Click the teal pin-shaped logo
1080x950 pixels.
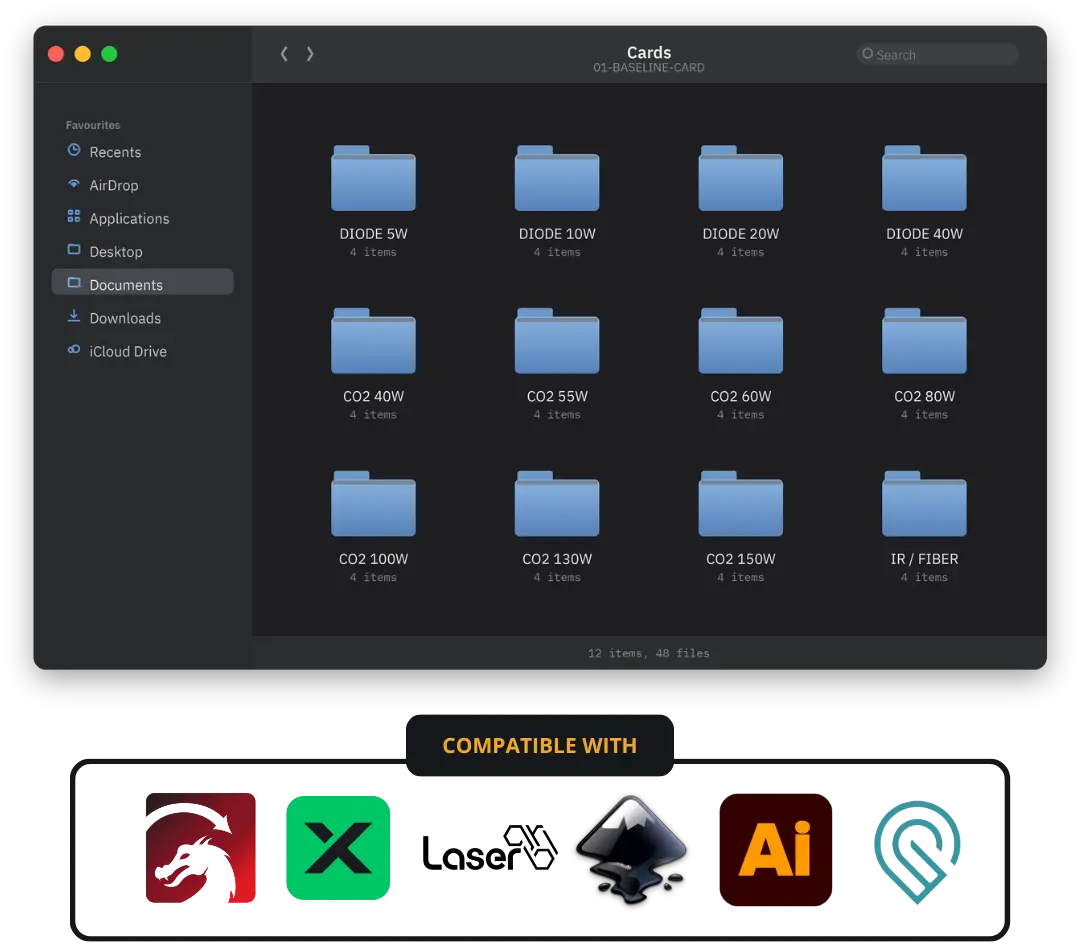pyautogui.click(x=917, y=851)
